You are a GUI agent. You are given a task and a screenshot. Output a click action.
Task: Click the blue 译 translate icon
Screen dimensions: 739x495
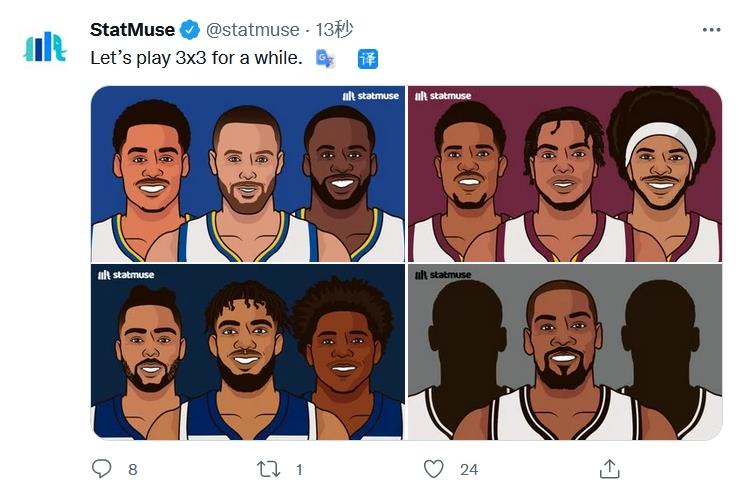tap(368, 58)
